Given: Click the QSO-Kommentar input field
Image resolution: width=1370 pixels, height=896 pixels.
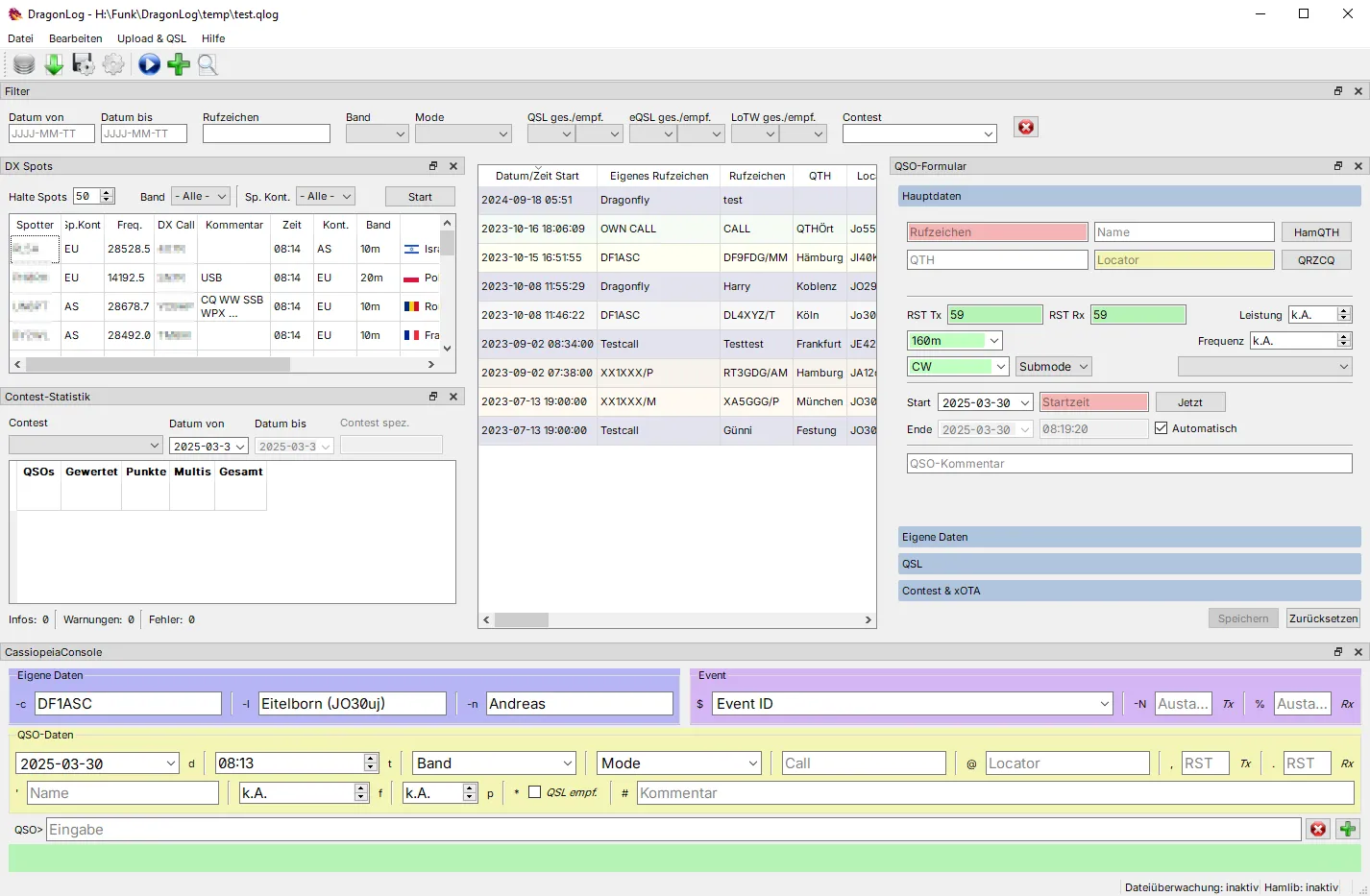Looking at the screenshot, I should [x=1129, y=464].
